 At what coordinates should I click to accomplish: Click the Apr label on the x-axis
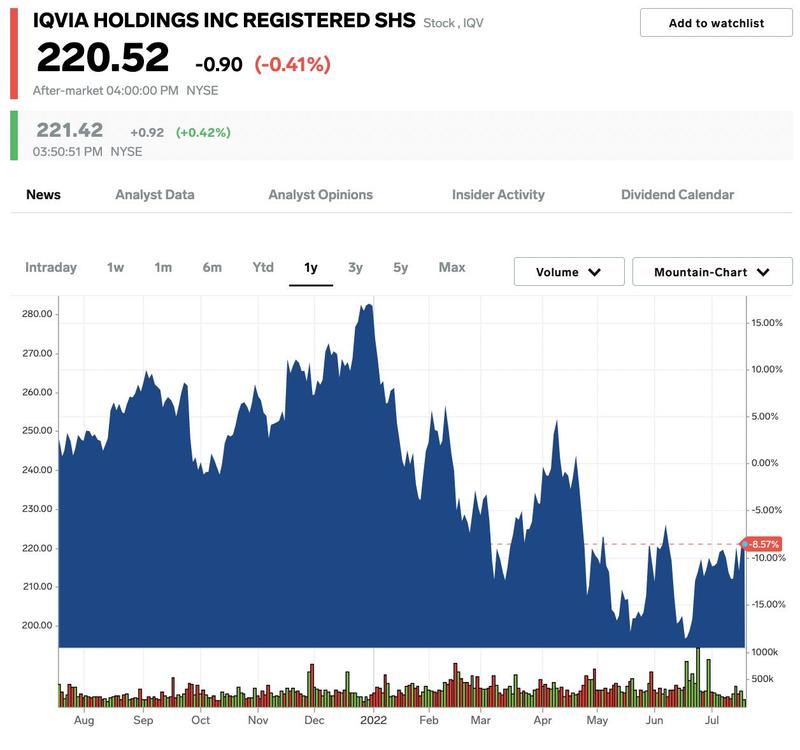click(x=542, y=720)
